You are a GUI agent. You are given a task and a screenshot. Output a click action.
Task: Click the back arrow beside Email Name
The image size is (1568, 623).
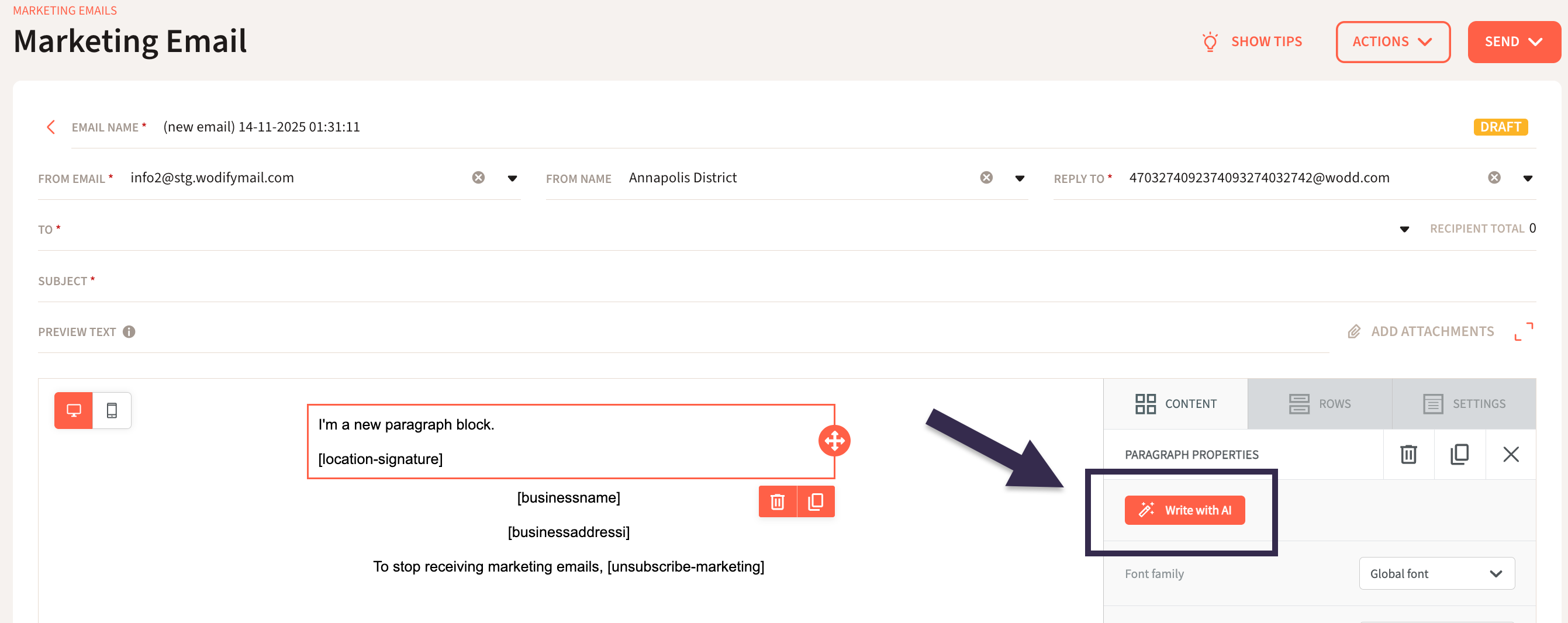point(51,127)
